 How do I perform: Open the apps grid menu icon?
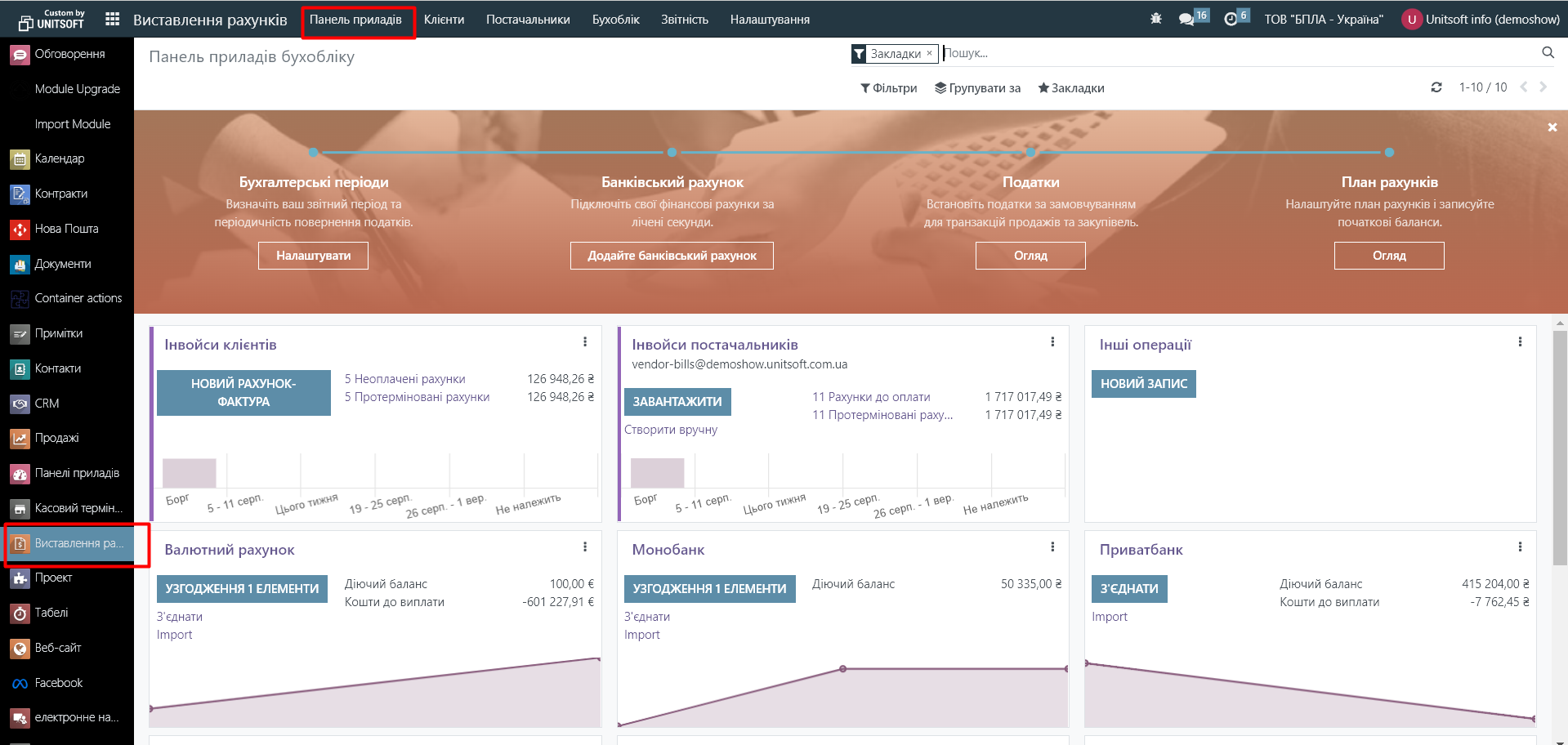pyautogui.click(x=113, y=19)
